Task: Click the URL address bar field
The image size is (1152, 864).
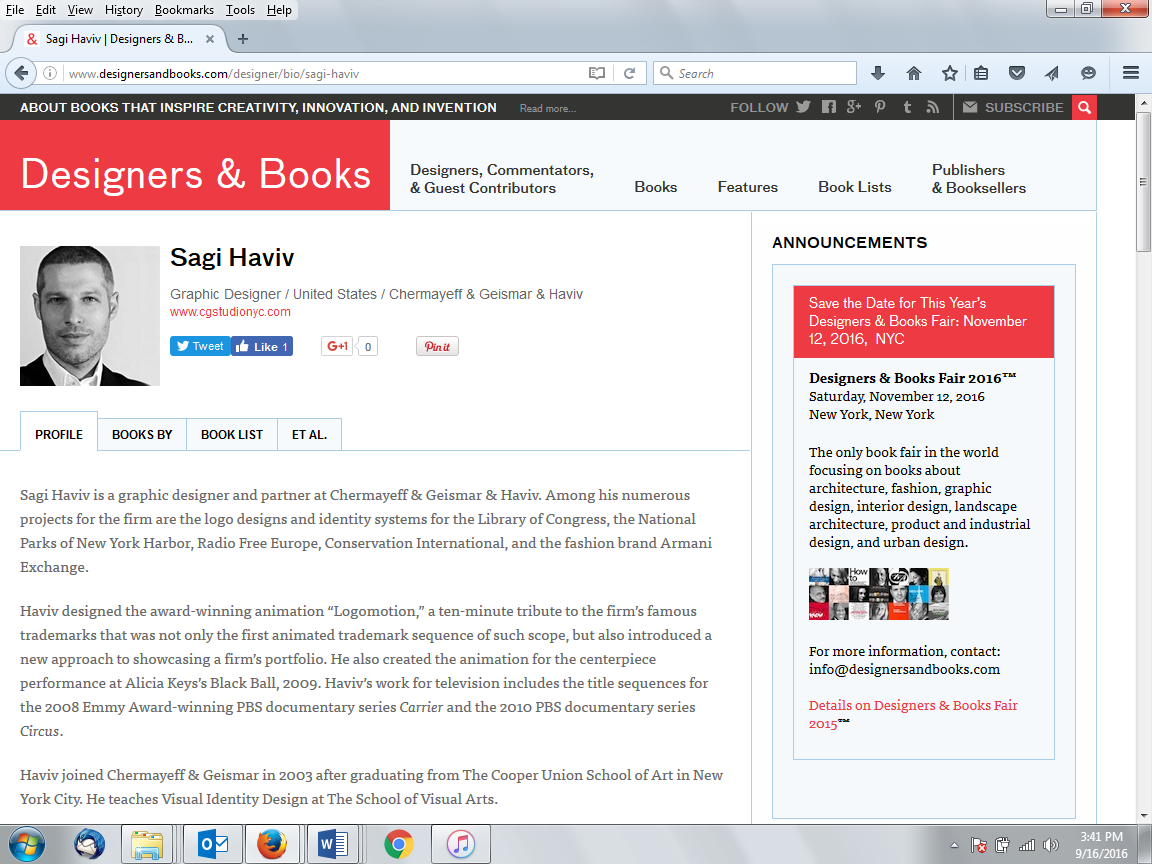Action: point(323,73)
